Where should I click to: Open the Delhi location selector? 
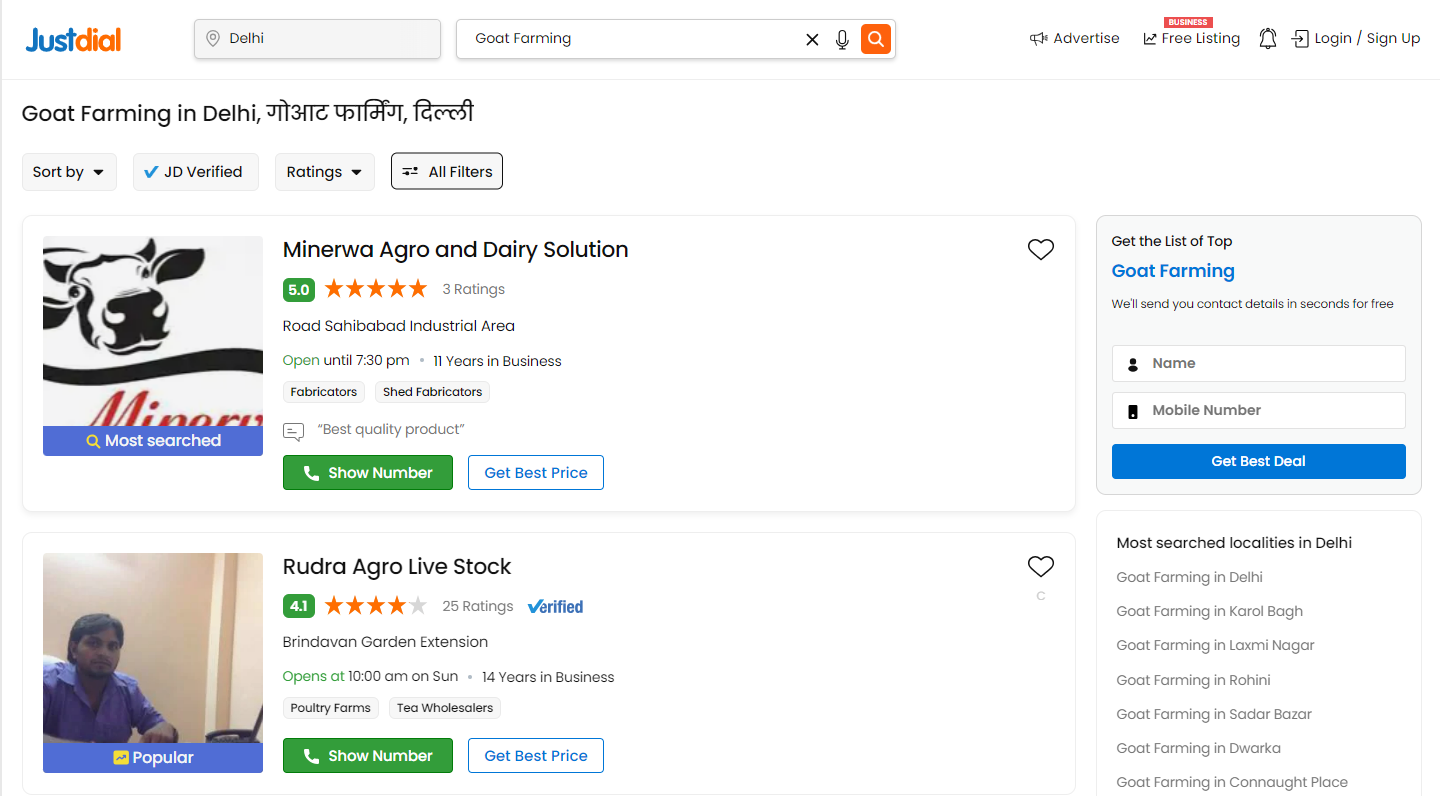pos(317,39)
